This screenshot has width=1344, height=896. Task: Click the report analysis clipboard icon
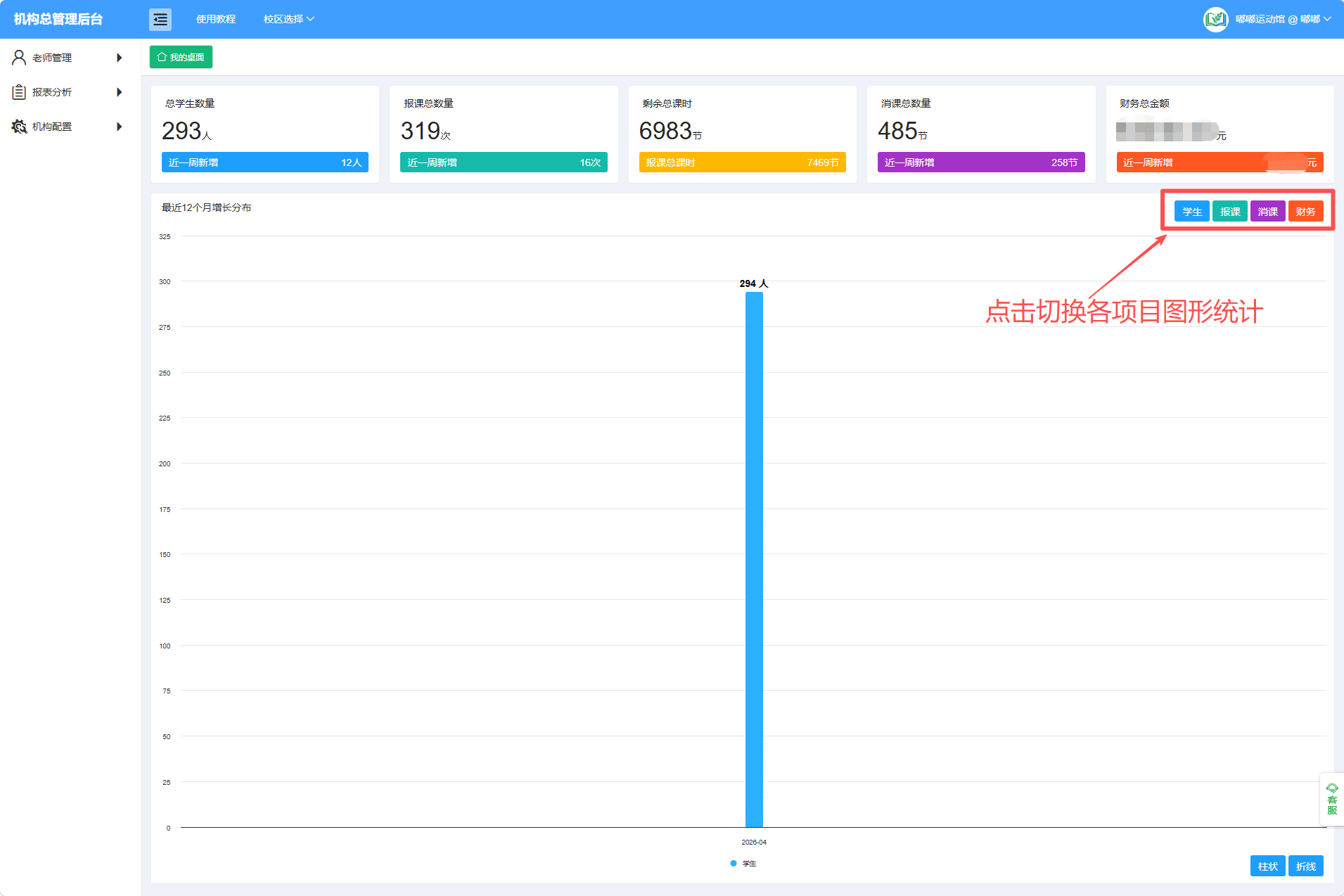tap(19, 92)
